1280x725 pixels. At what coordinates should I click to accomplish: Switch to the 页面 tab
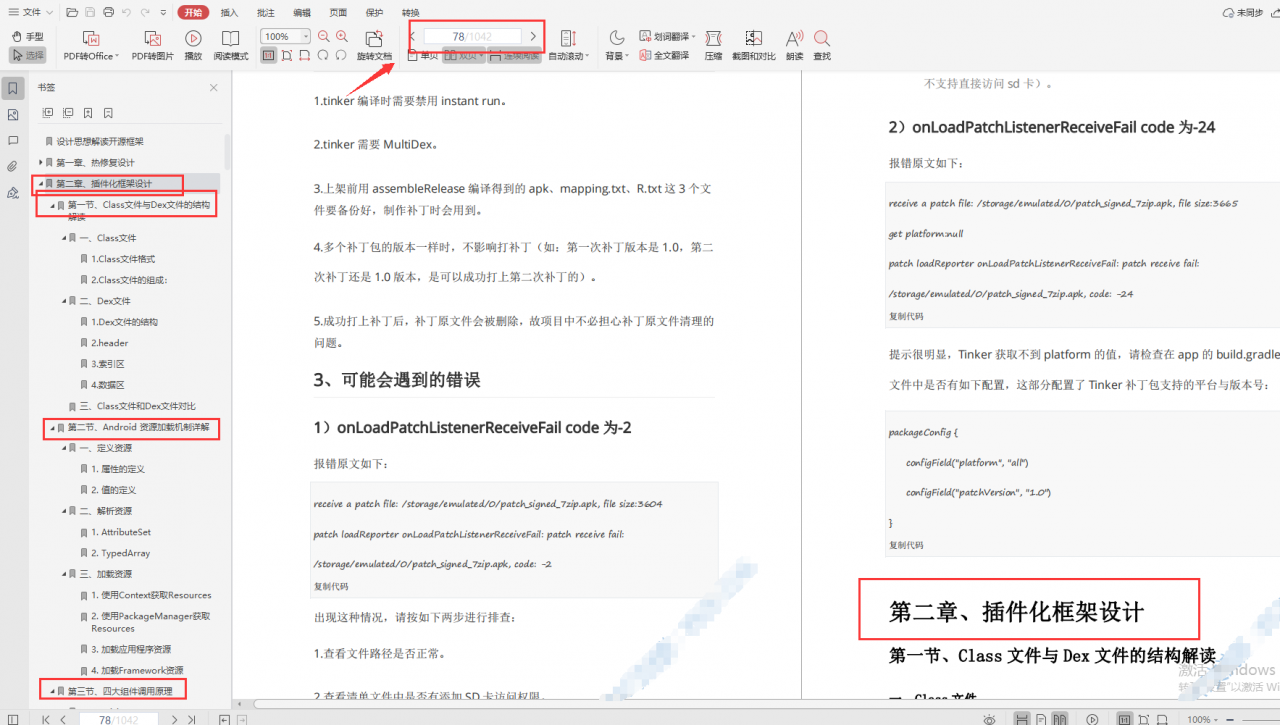(x=338, y=12)
